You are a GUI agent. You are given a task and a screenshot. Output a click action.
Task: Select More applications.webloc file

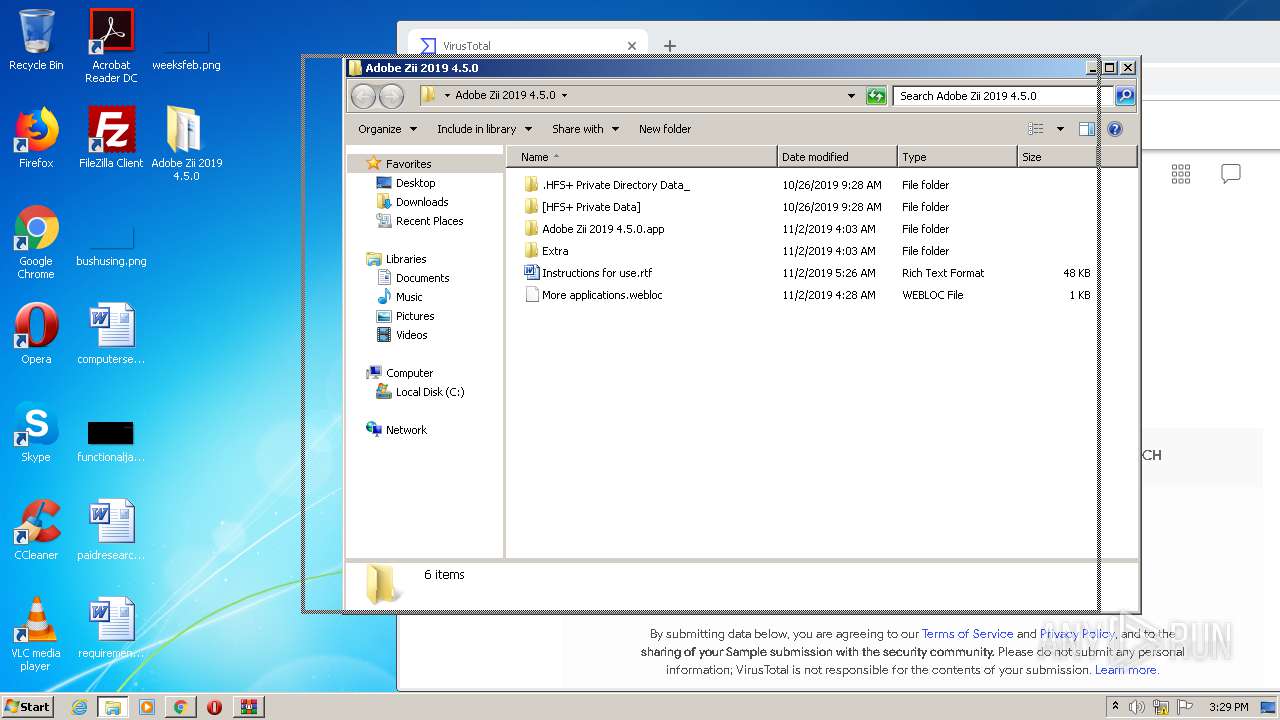(x=593, y=295)
